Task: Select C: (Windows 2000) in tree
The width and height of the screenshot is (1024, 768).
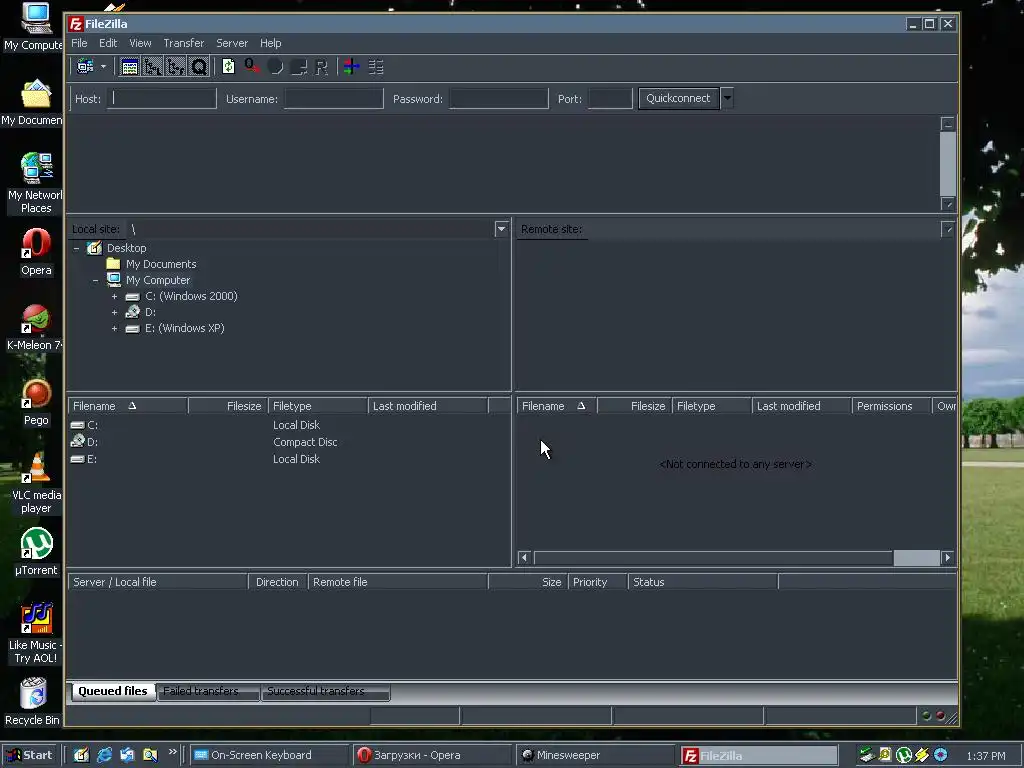Action: point(191,296)
